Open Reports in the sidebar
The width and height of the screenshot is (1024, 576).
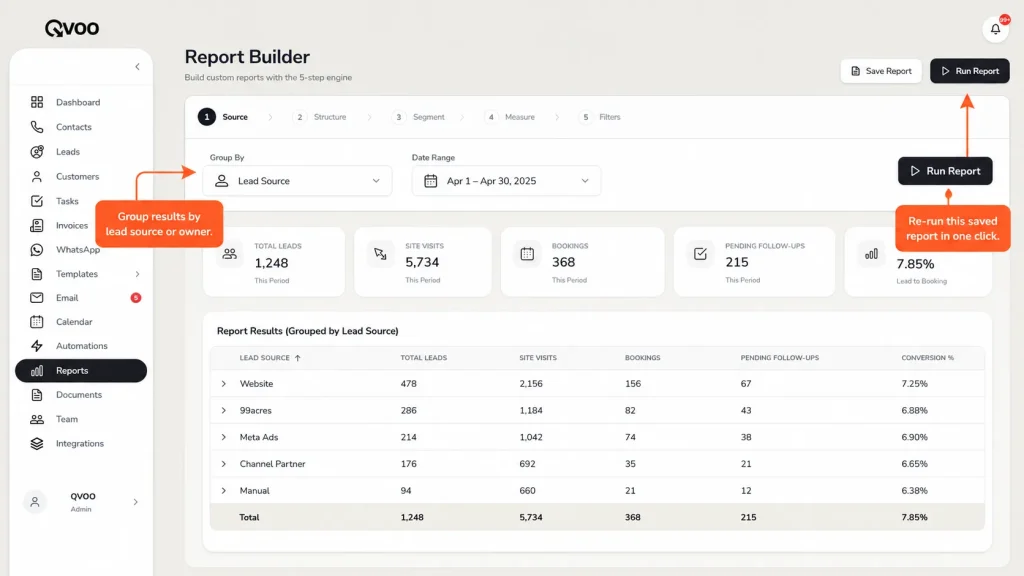point(81,370)
